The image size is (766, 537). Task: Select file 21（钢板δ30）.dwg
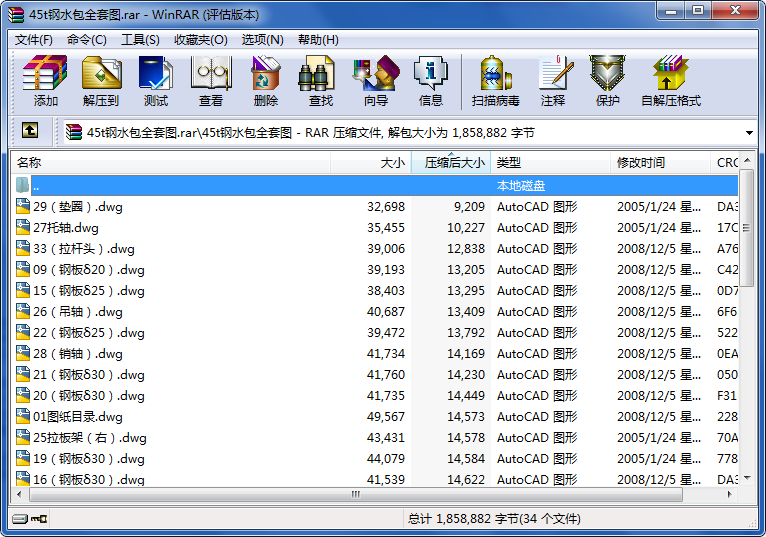375,374
